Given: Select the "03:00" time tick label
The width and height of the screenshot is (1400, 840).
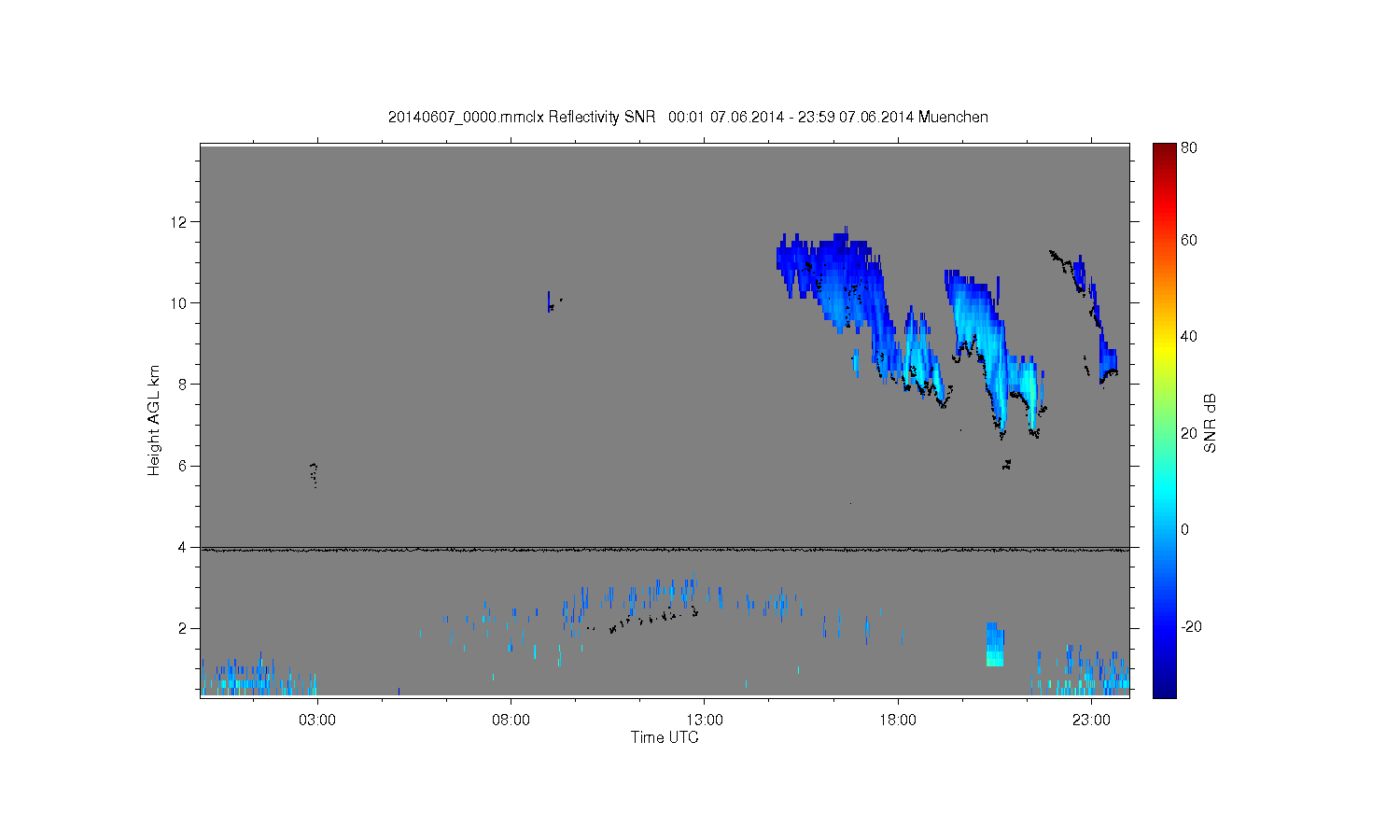Looking at the screenshot, I should (x=317, y=721).
